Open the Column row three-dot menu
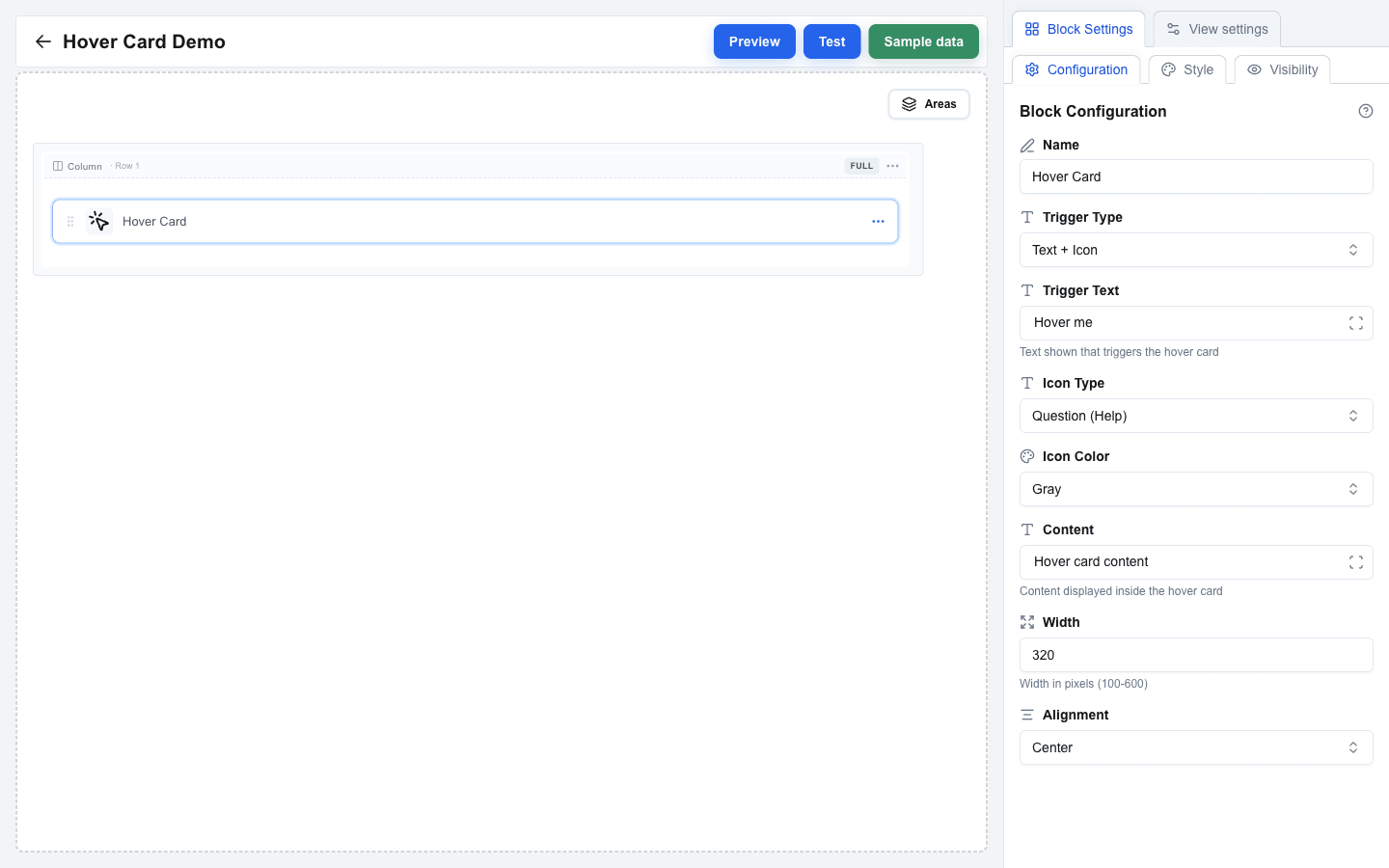This screenshot has height=868, width=1389. 892,166
